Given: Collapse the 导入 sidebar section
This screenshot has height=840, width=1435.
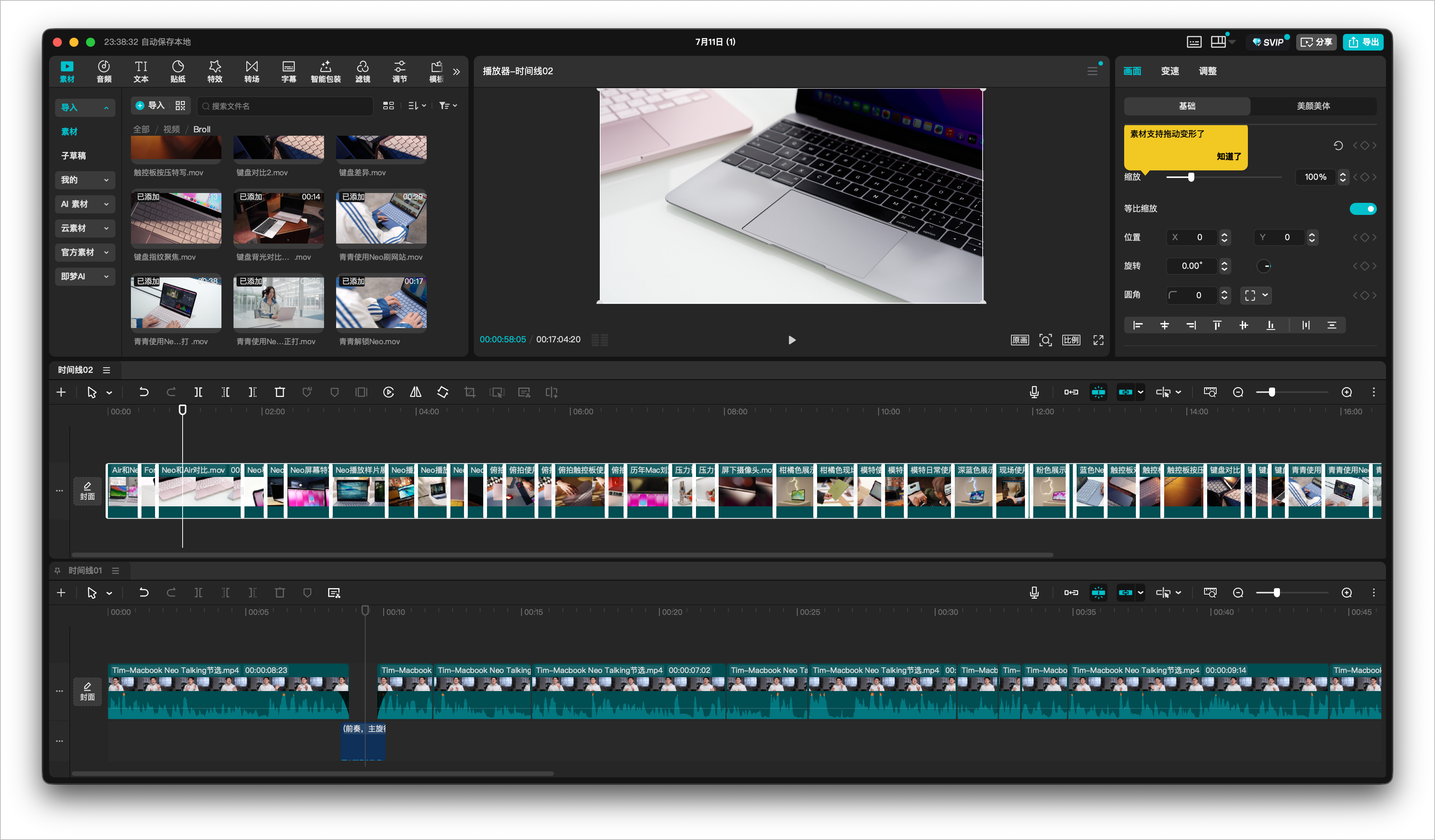Looking at the screenshot, I should coord(85,107).
